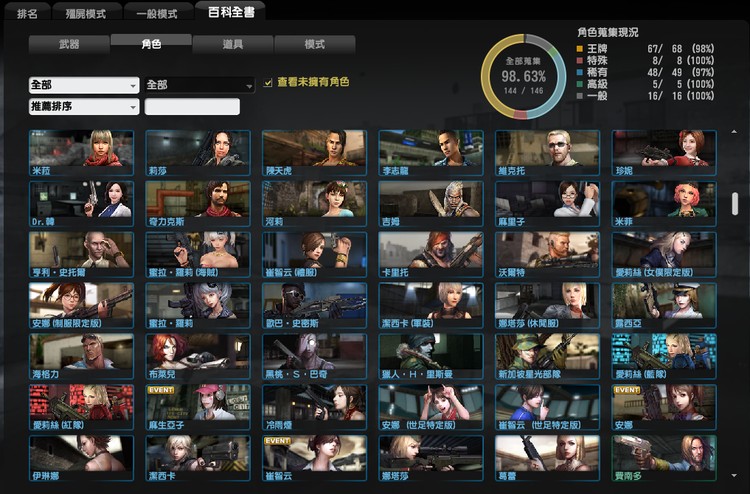Open the 奇力克斯 character card
Image resolution: width=750 pixels, height=494 pixels.
click(x=198, y=204)
